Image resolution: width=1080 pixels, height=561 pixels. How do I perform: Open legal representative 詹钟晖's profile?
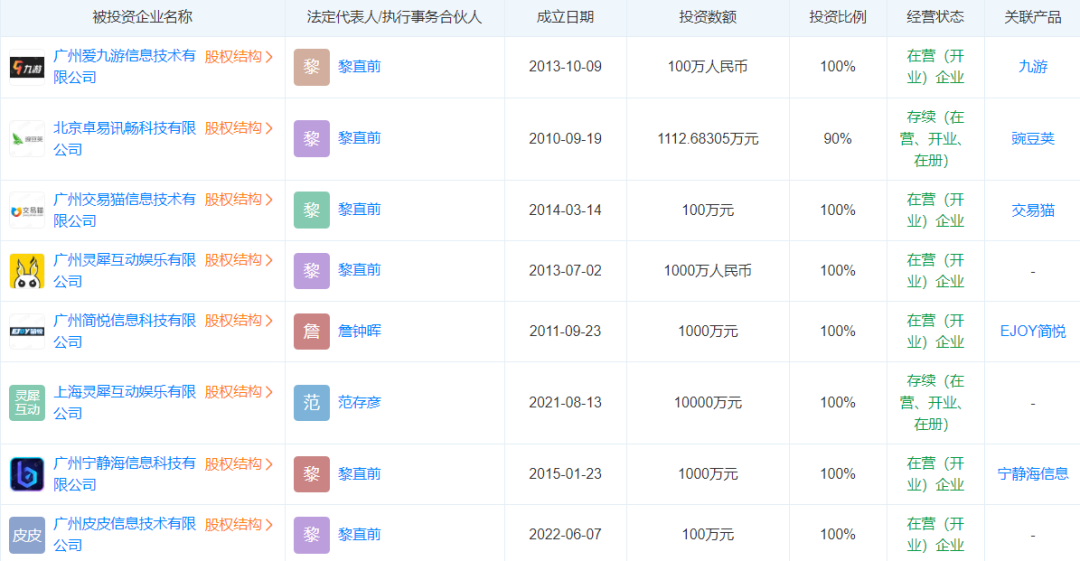pos(359,331)
